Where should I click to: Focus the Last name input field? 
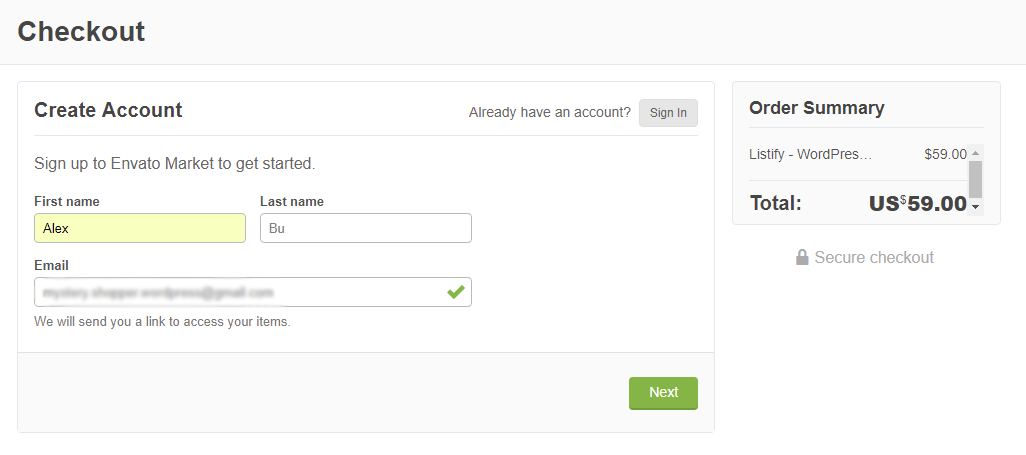tap(365, 228)
